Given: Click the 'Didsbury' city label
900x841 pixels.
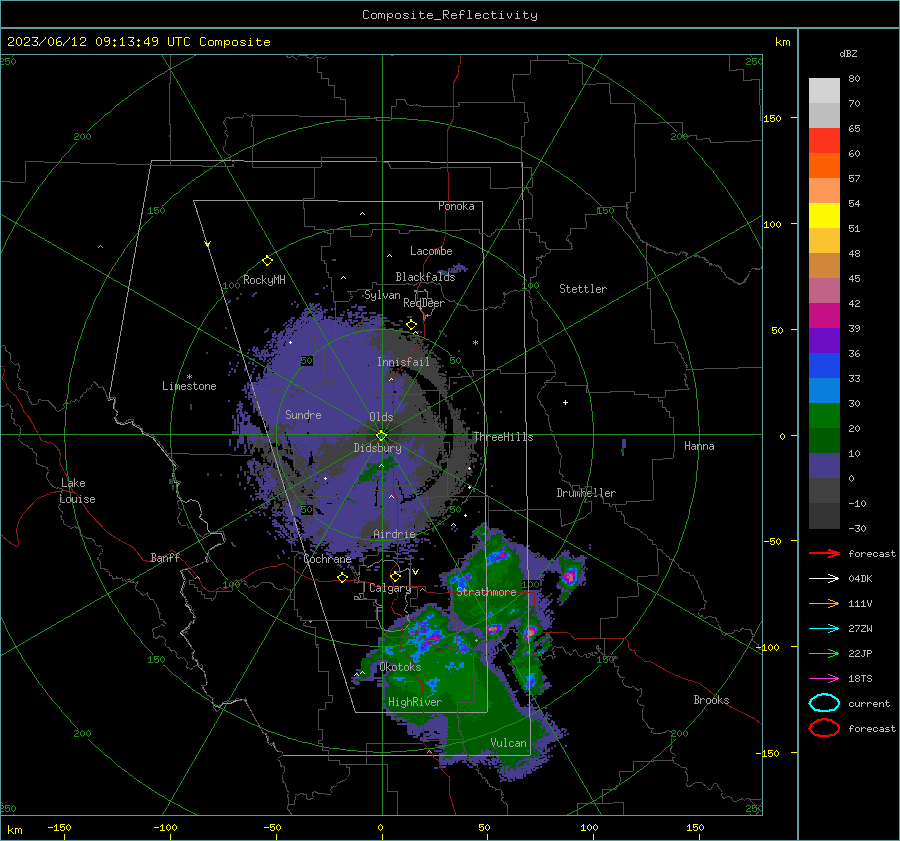Looking at the screenshot, I should point(377,448).
